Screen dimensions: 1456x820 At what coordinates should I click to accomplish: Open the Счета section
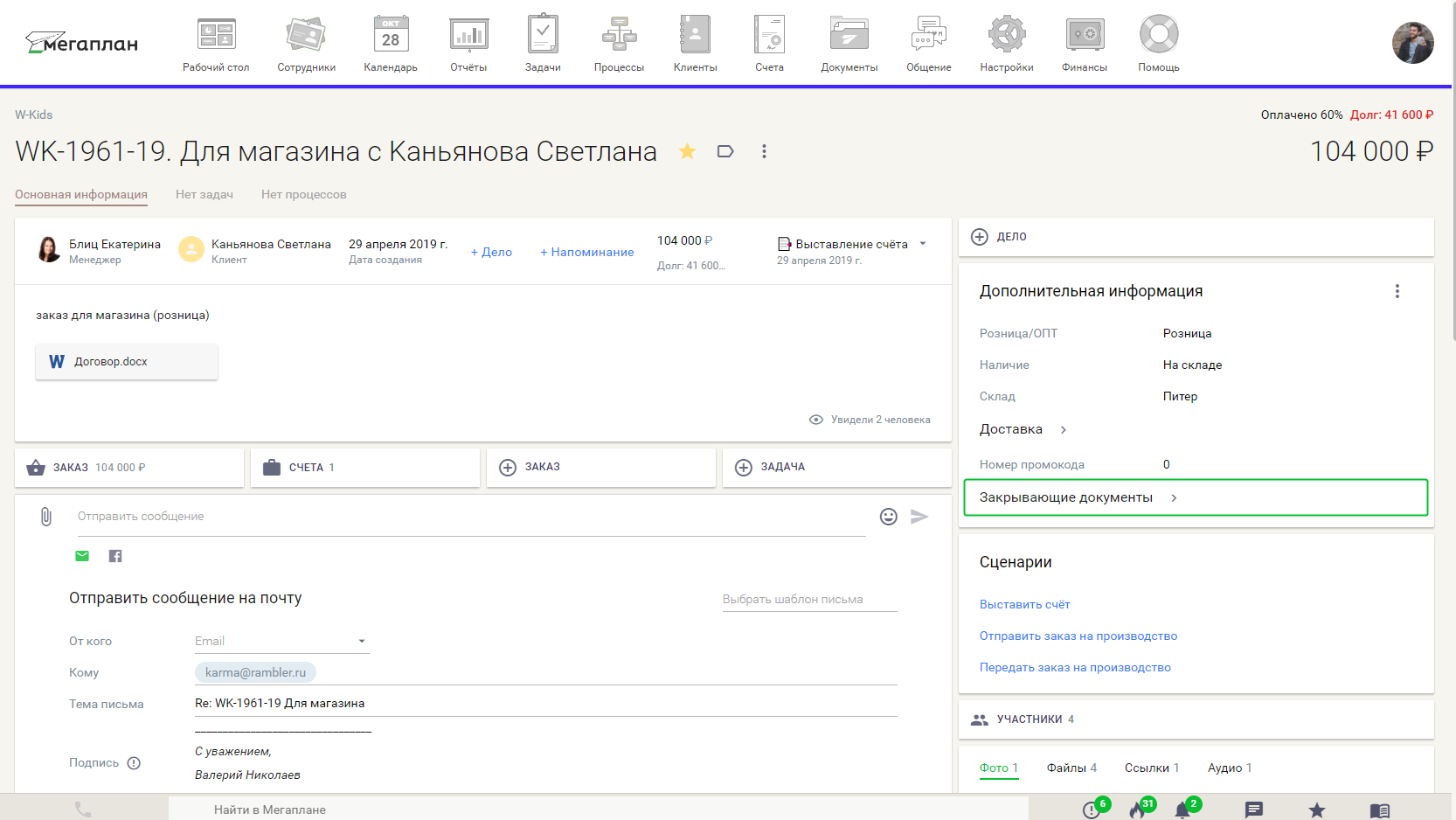coord(770,44)
